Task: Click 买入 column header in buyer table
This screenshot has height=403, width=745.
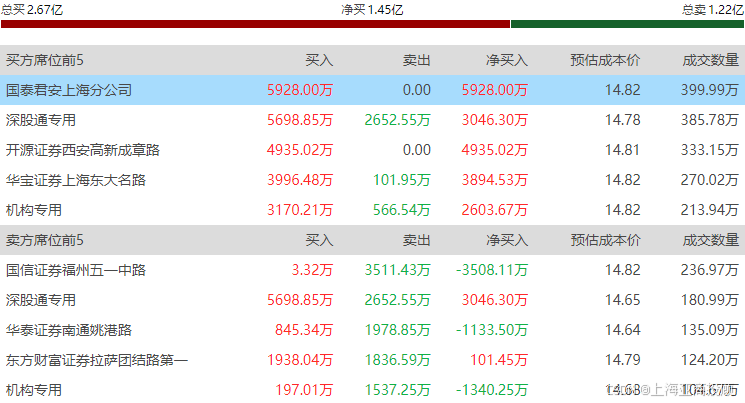Action: point(319,60)
